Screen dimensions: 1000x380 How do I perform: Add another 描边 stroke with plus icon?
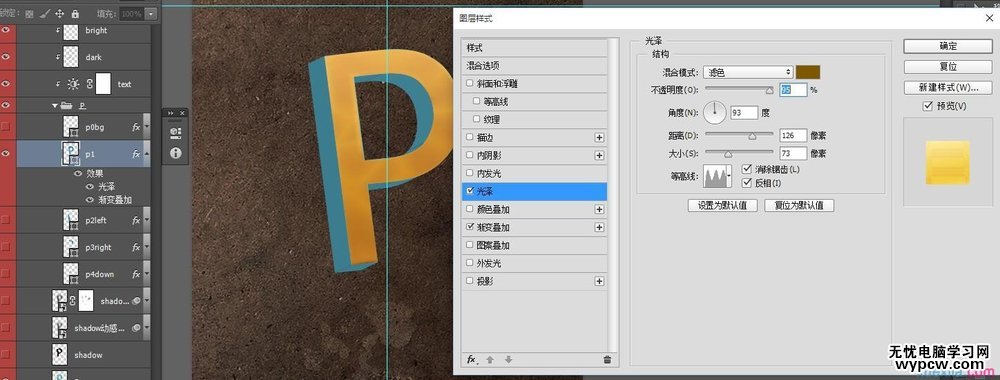click(599, 137)
